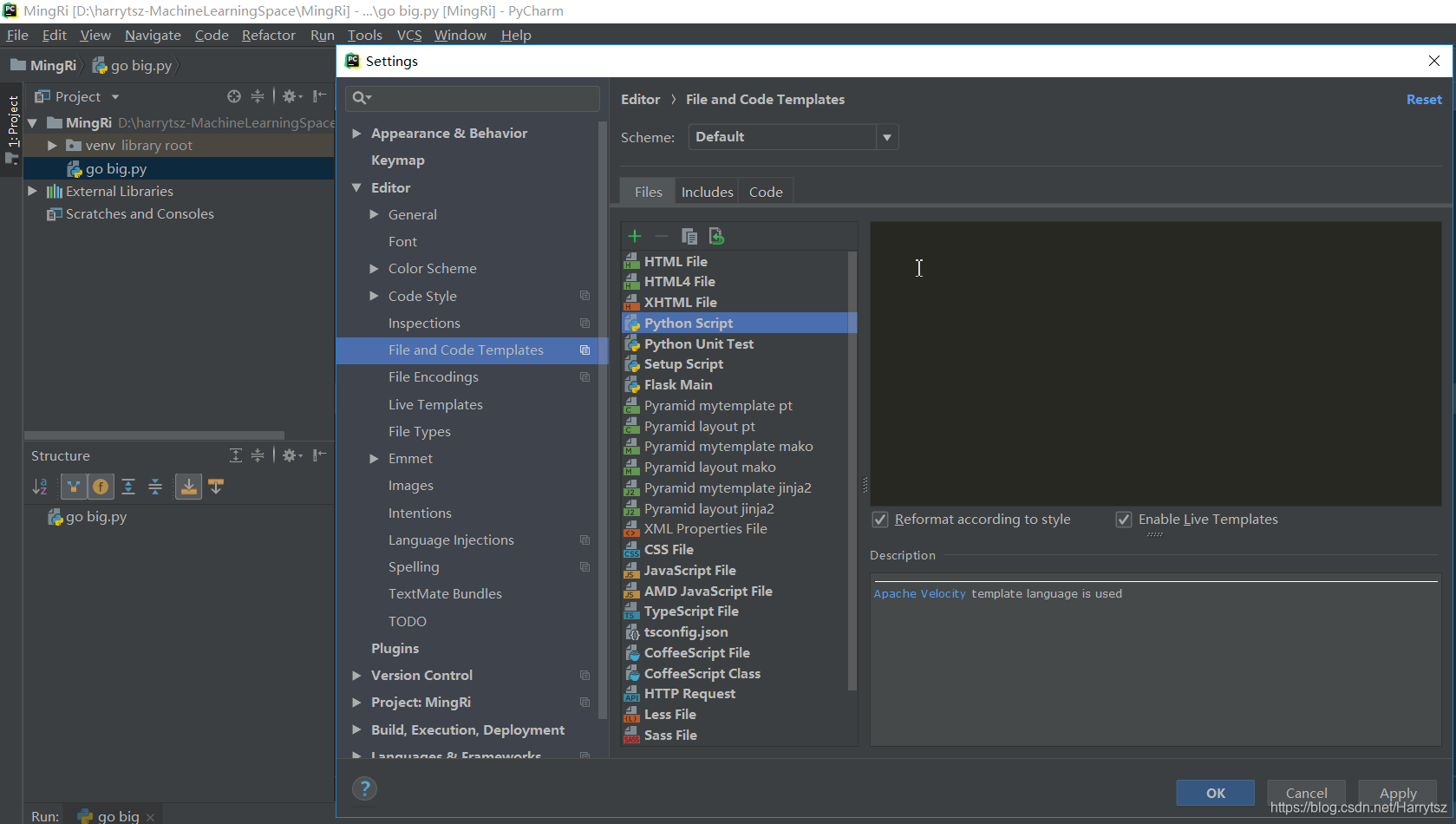Click copy-scheme icon beside File Encodings
The height and width of the screenshot is (824, 1456).
584,377
